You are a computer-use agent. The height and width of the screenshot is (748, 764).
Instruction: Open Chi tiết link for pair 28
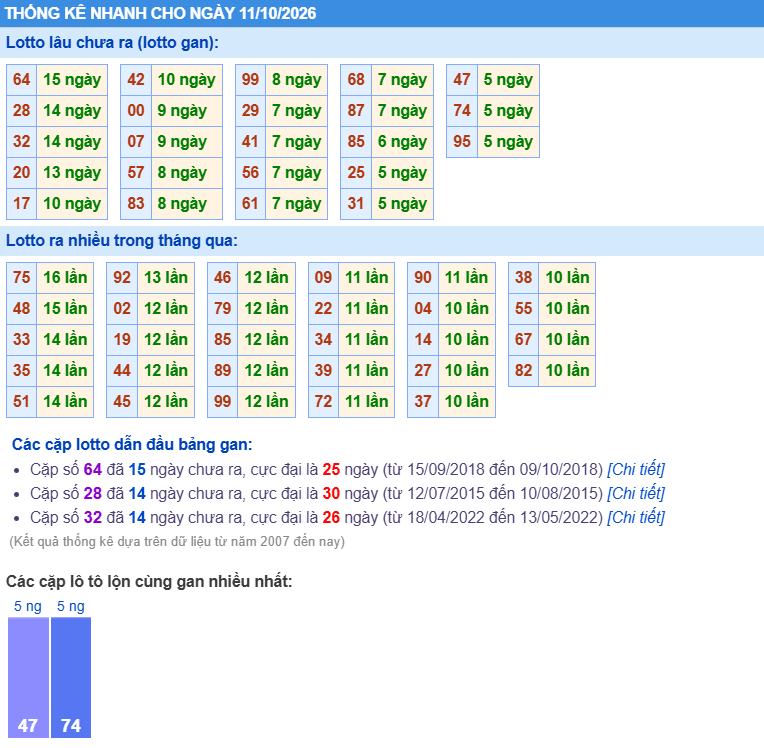pos(635,493)
